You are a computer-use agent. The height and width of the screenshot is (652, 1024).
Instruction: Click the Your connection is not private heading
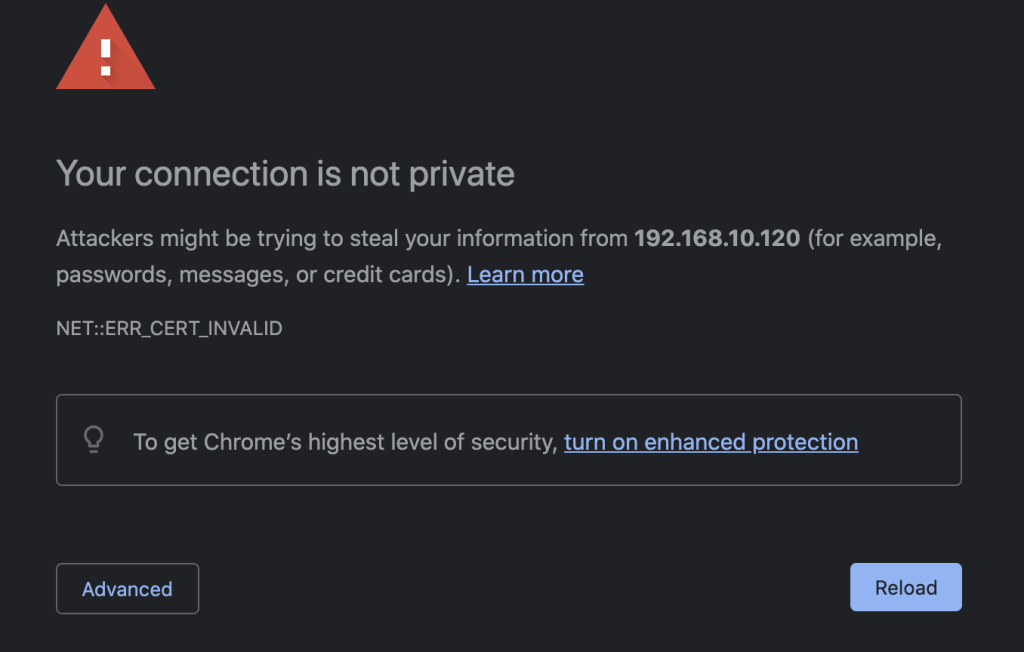pyautogui.click(x=285, y=174)
